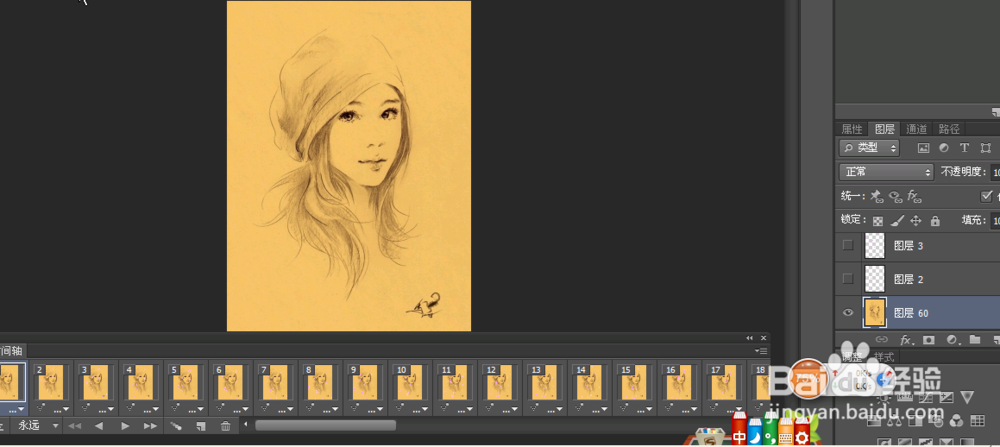Click timeline scroll-left arrow
Screen dimensions: 1000x447
pyautogui.click(x=246, y=425)
